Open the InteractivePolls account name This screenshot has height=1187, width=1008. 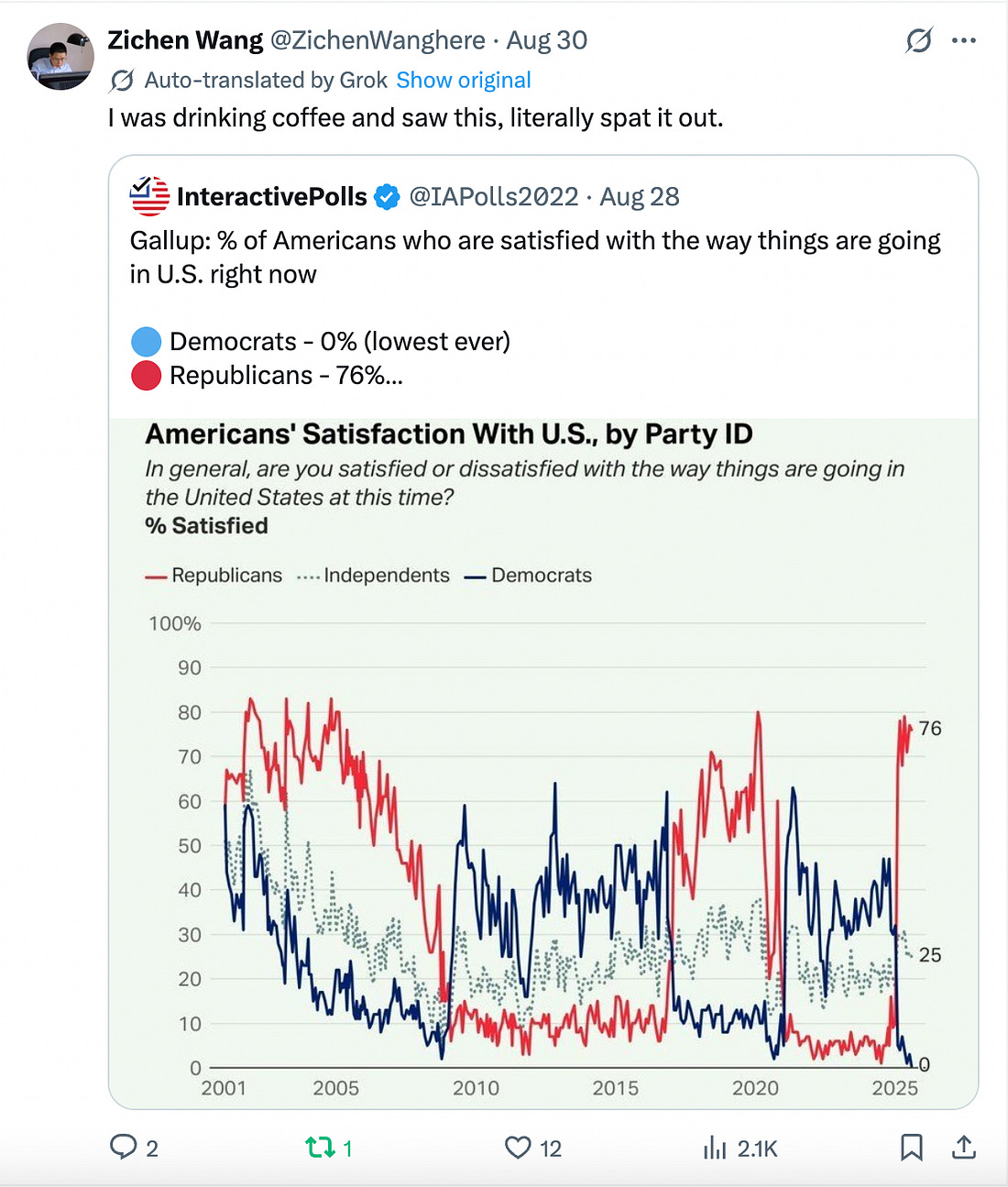pos(271,197)
